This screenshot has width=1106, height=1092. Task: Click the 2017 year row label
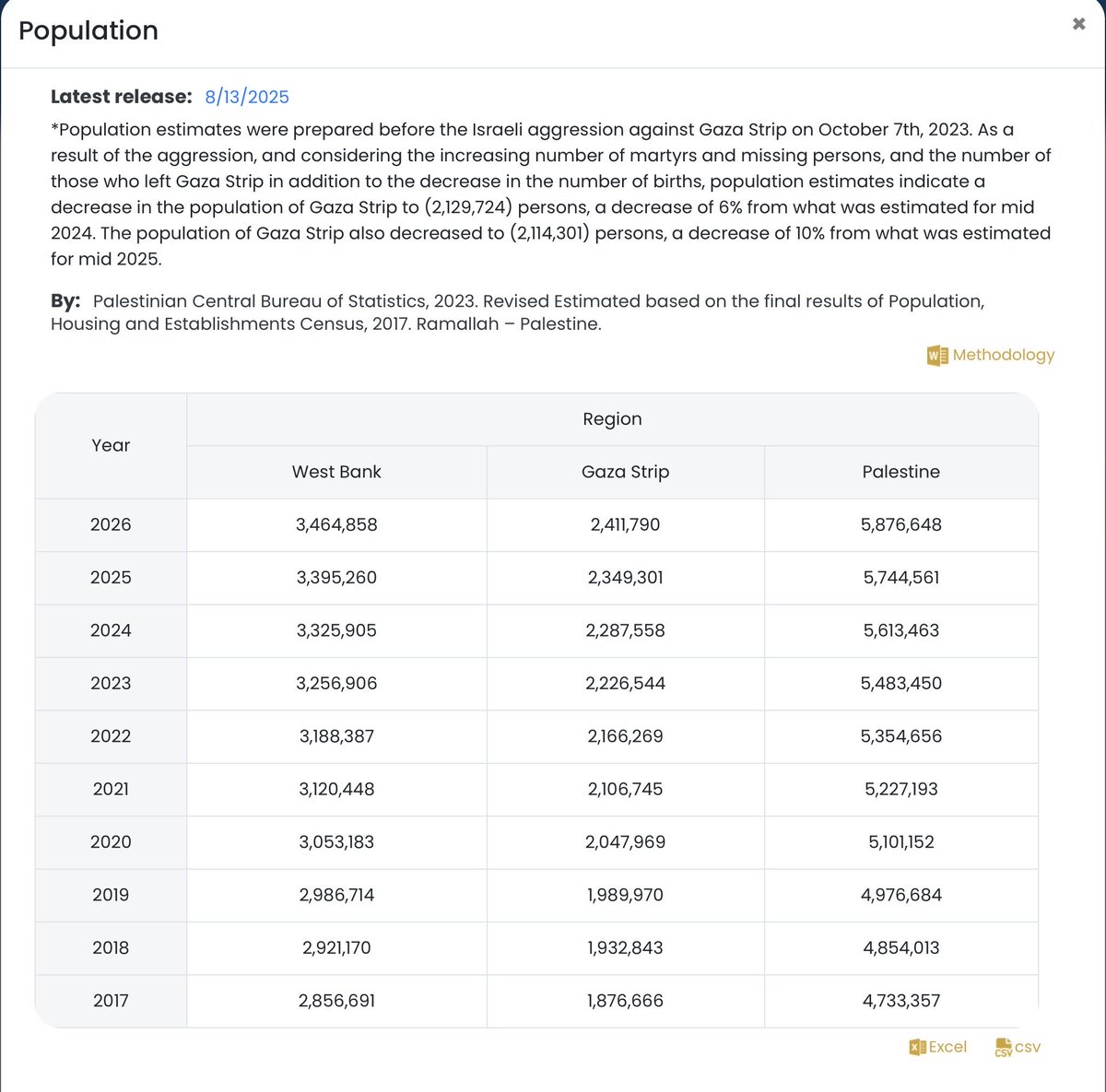111,1001
